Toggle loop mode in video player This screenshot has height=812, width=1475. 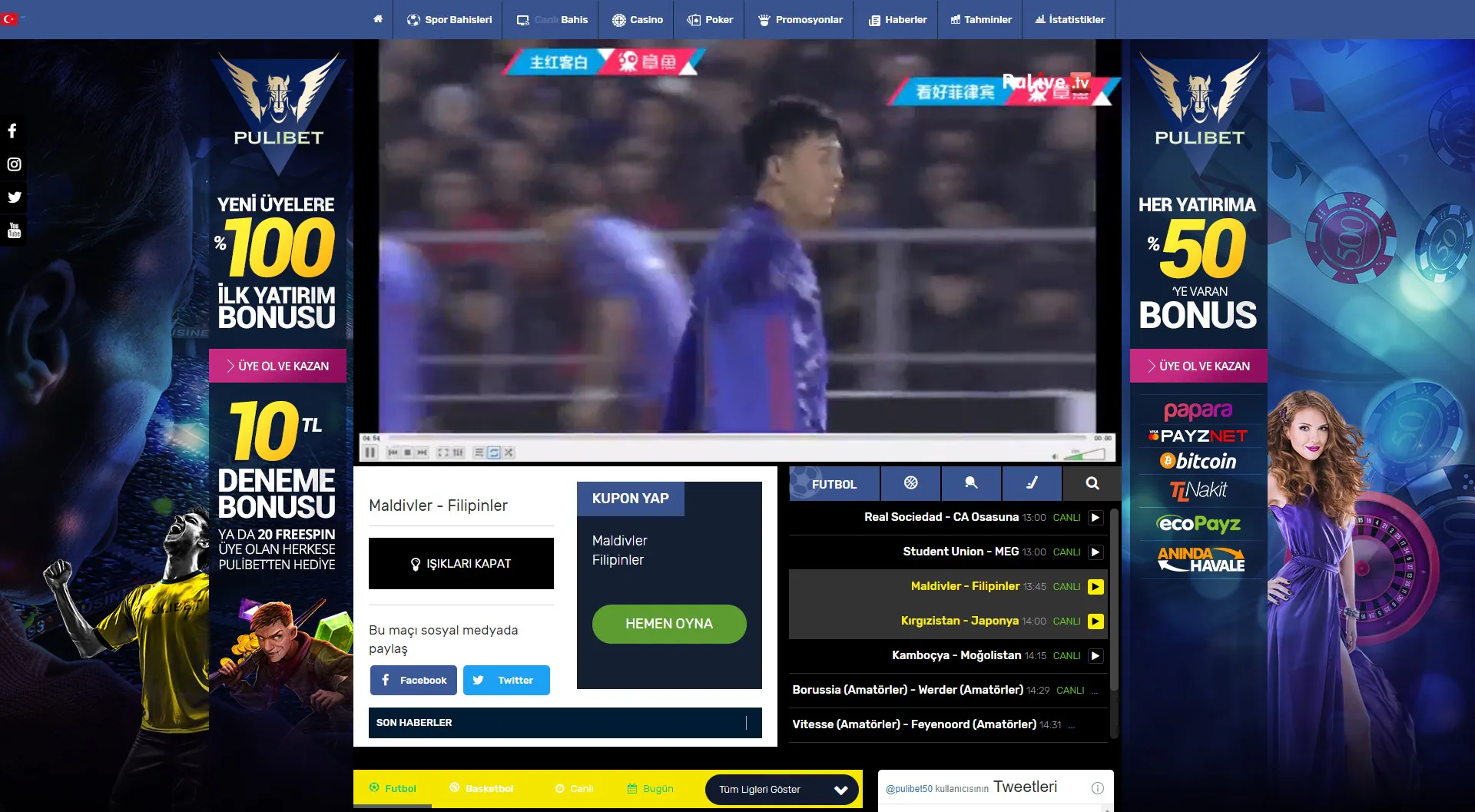pyautogui.click(x=494, y=452)
